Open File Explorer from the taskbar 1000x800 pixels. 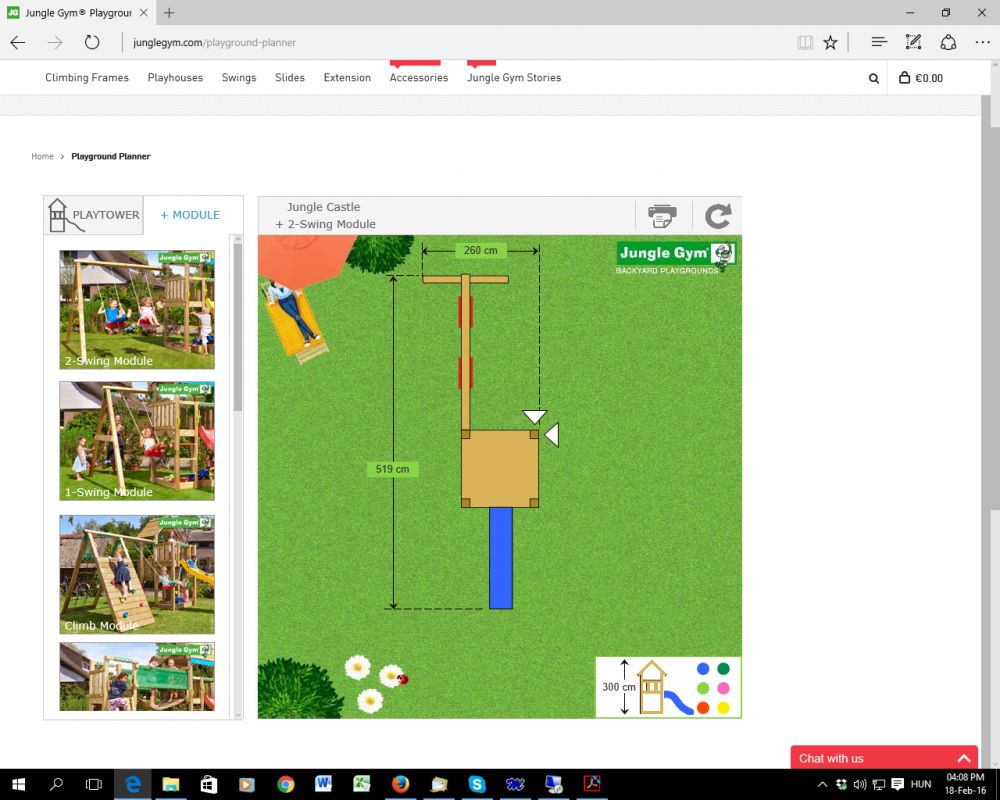click(x=170, y=784)
